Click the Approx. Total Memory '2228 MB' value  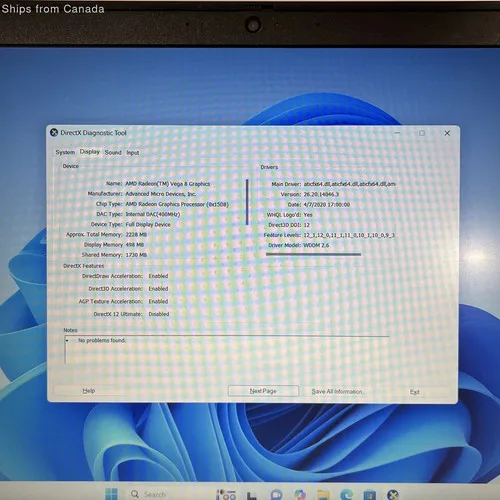136,234
